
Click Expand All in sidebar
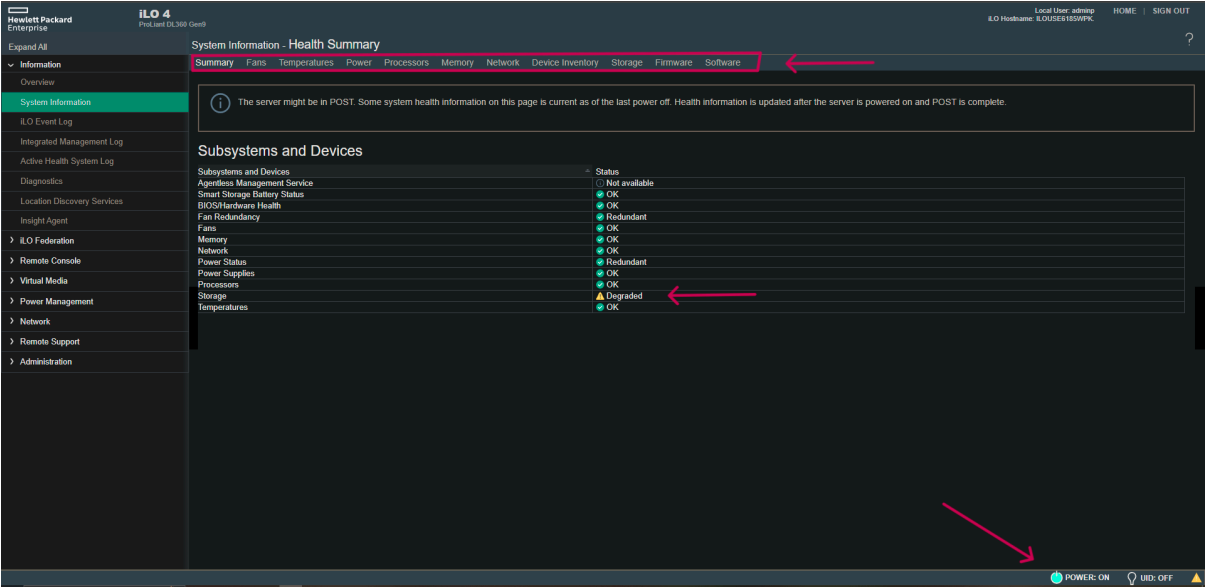point(27,47)
